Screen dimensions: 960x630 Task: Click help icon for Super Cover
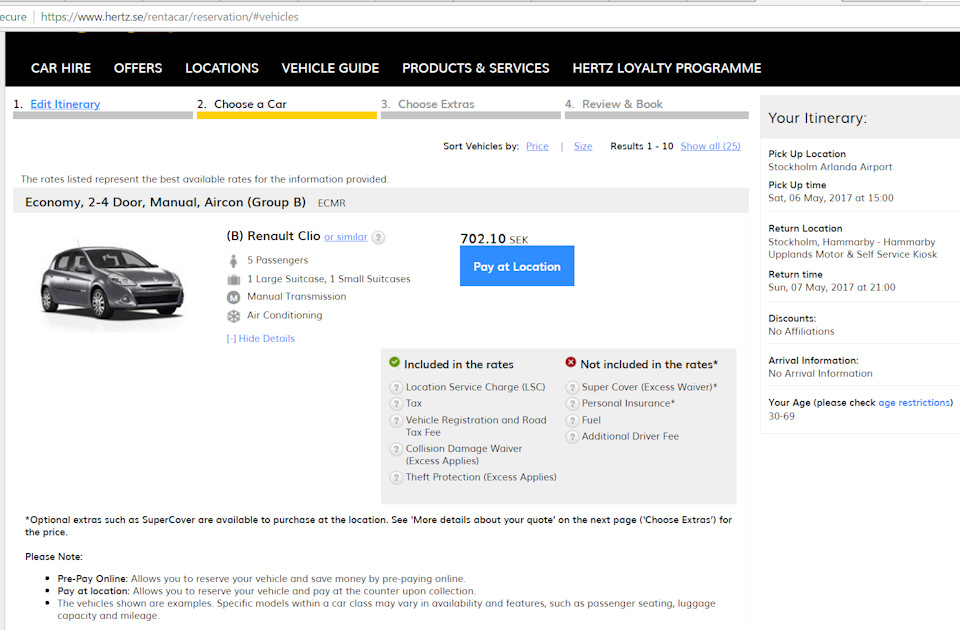(x=572, y=387)
